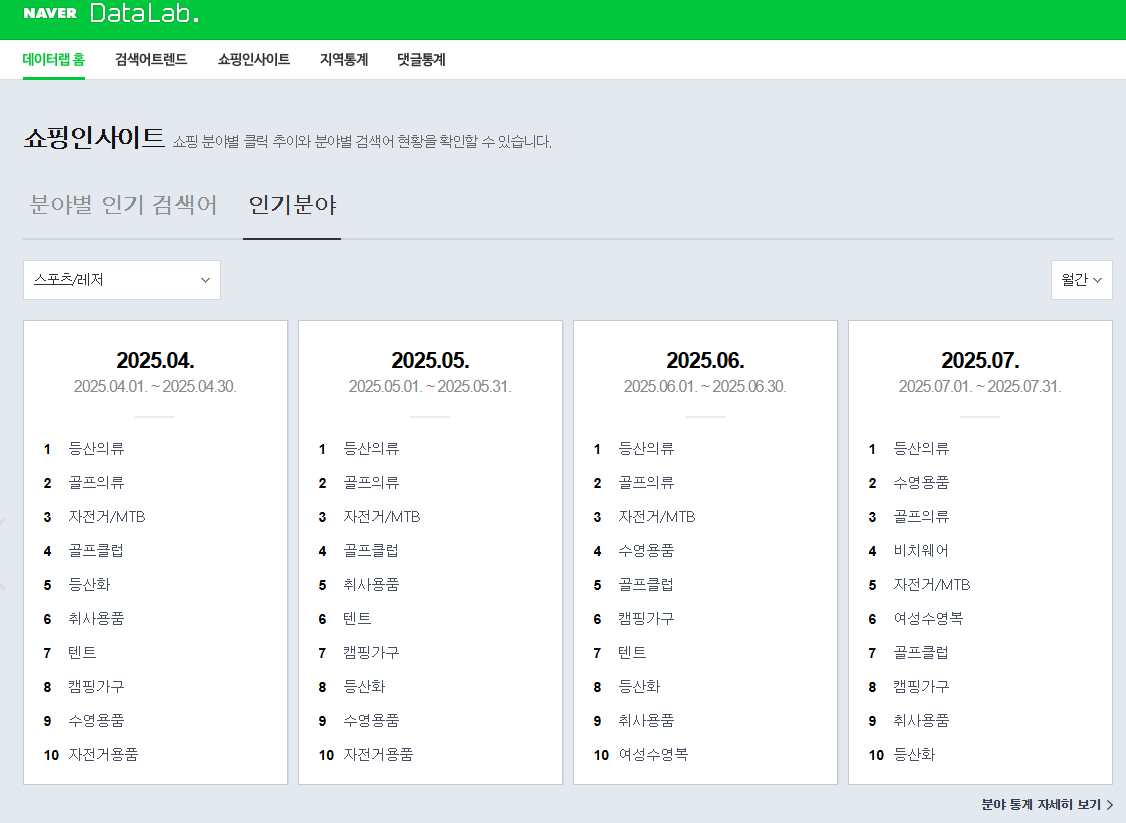The height and width of the screenshot is (823, 1126).
Task: Select 수영용품 ranked second in 2025.07.
Action: (x=921, y=483)
